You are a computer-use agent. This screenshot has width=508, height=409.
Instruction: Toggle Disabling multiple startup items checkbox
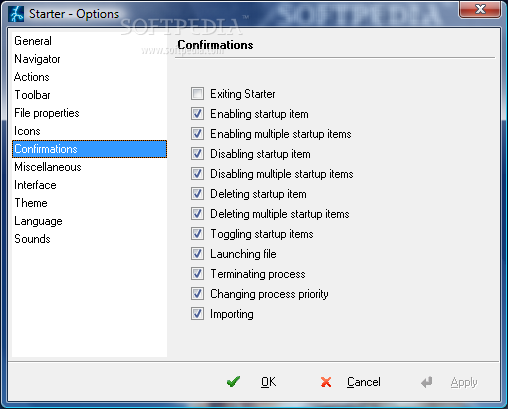pyautogui.click(x=197, y=174)
